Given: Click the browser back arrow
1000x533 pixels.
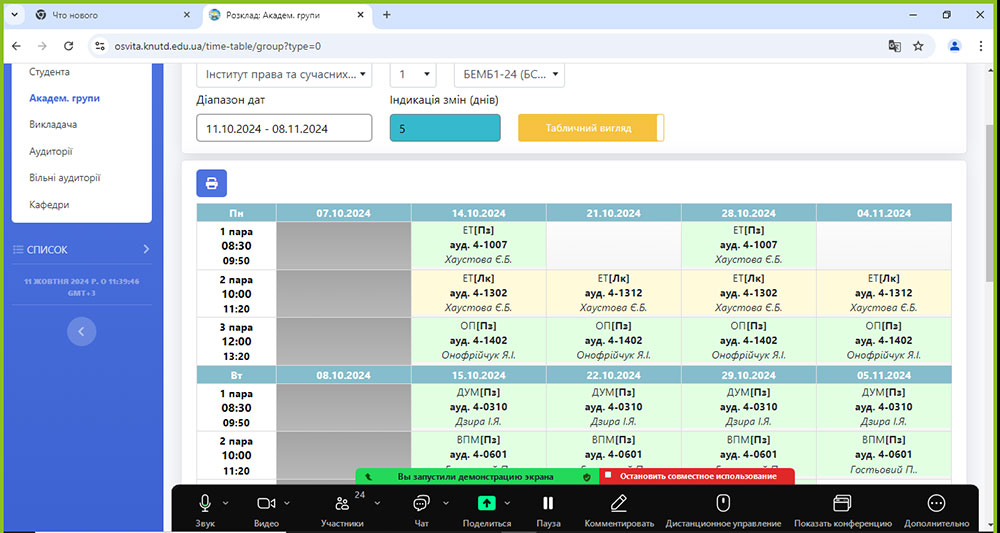Looking at the screenshot, I should [x=17, y=46].
